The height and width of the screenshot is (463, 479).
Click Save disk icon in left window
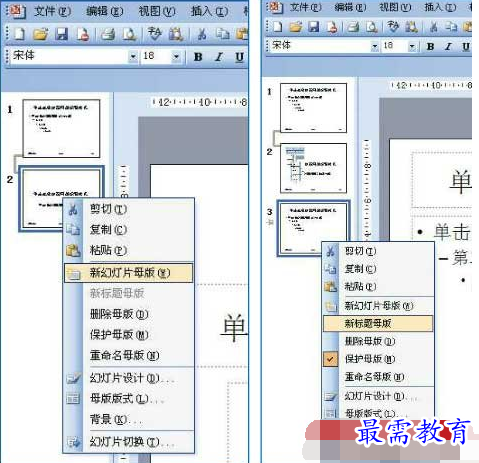click(x=61, y=33)
